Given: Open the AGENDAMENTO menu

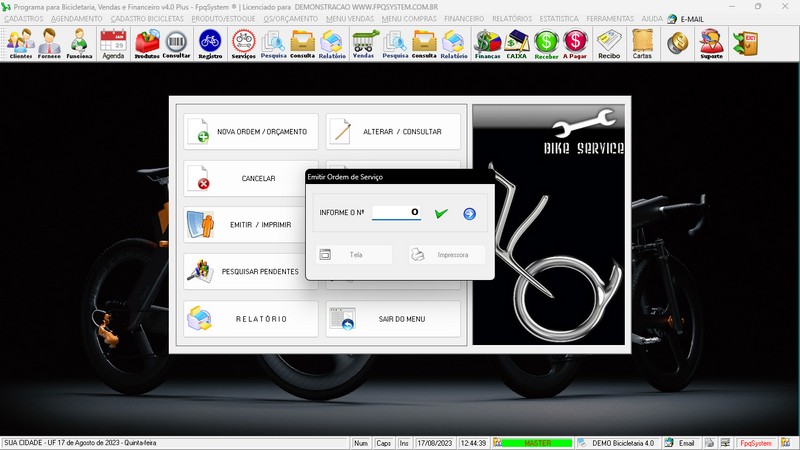Looking at the screenshot, I should tap(77, 18).
